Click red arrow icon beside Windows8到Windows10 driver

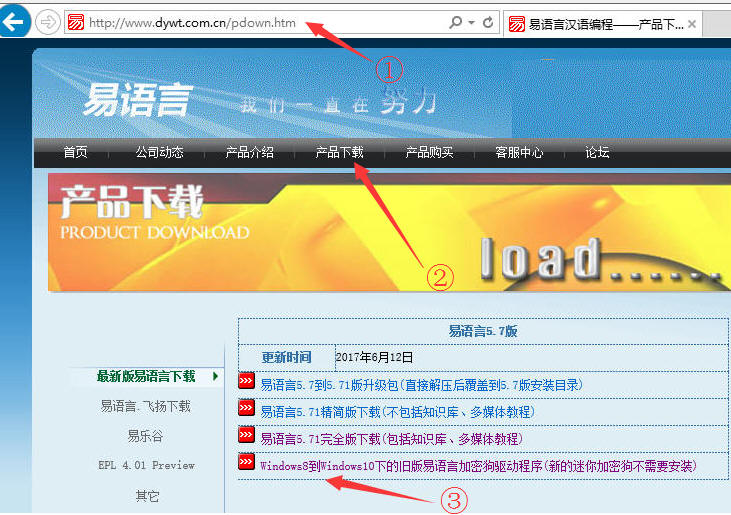click(x=247, y=462)
